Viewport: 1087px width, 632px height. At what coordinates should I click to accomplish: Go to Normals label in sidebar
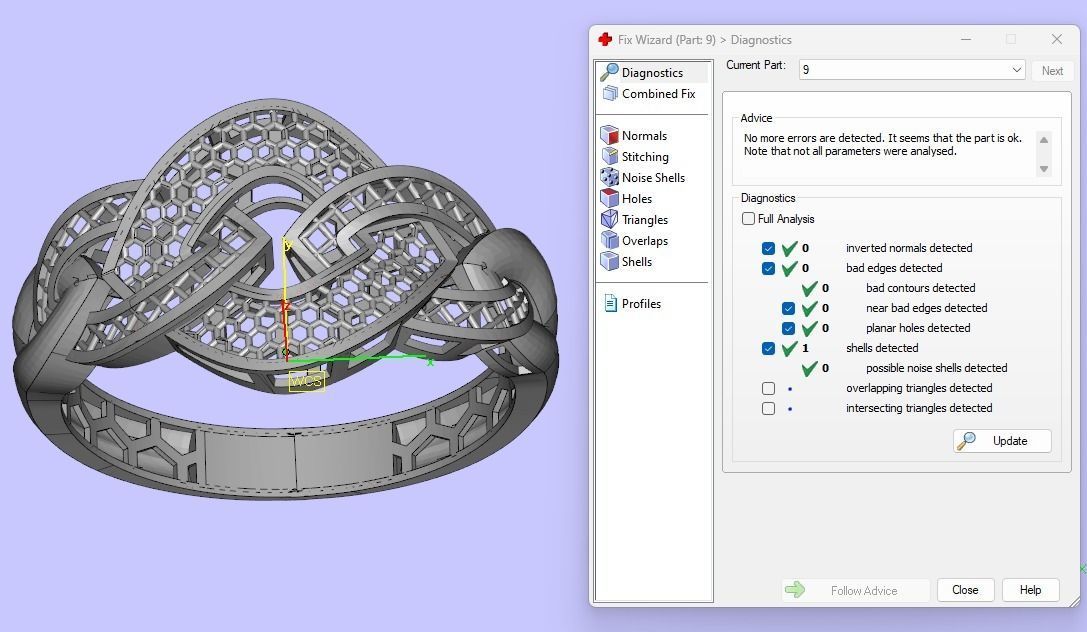[644, 136]
